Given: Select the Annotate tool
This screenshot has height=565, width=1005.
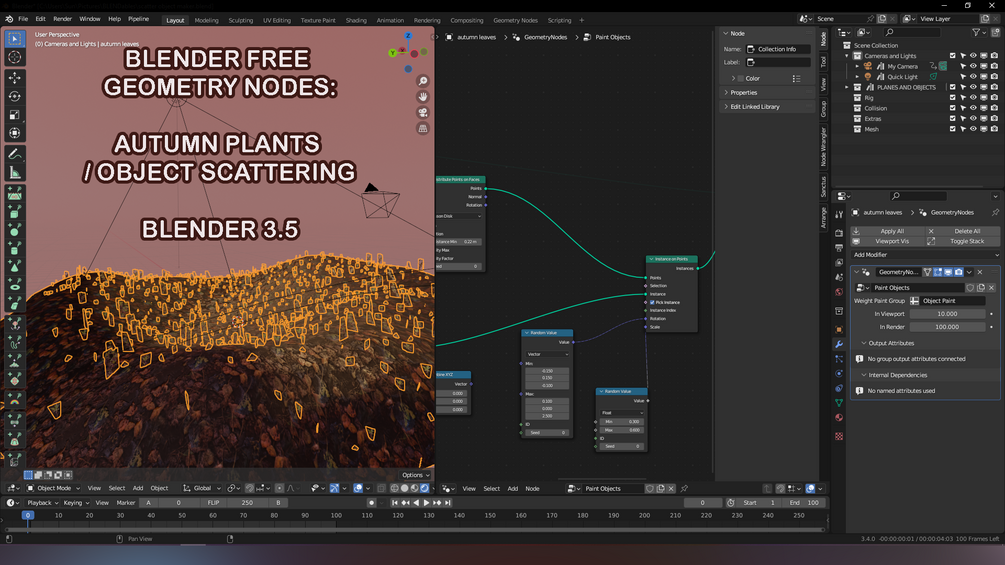Looking at the screenshot, I should tap(14, 154).
